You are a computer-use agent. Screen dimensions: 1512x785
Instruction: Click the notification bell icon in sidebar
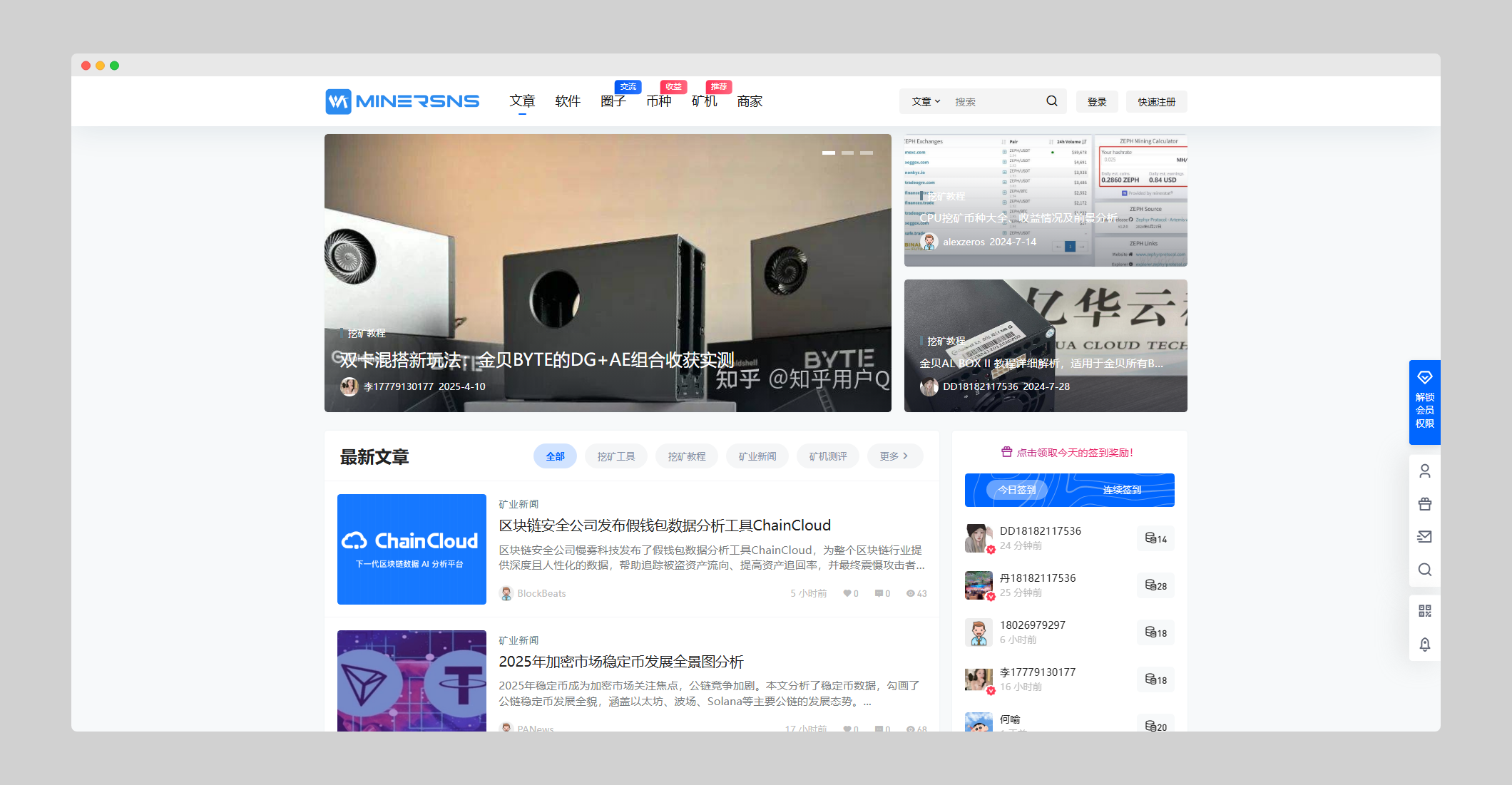1425,644
